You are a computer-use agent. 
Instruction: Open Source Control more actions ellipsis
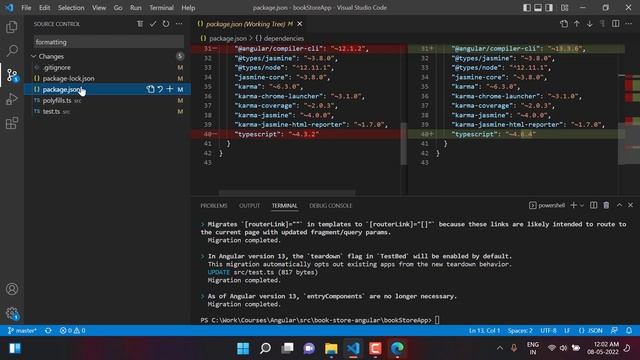point(179,24)
